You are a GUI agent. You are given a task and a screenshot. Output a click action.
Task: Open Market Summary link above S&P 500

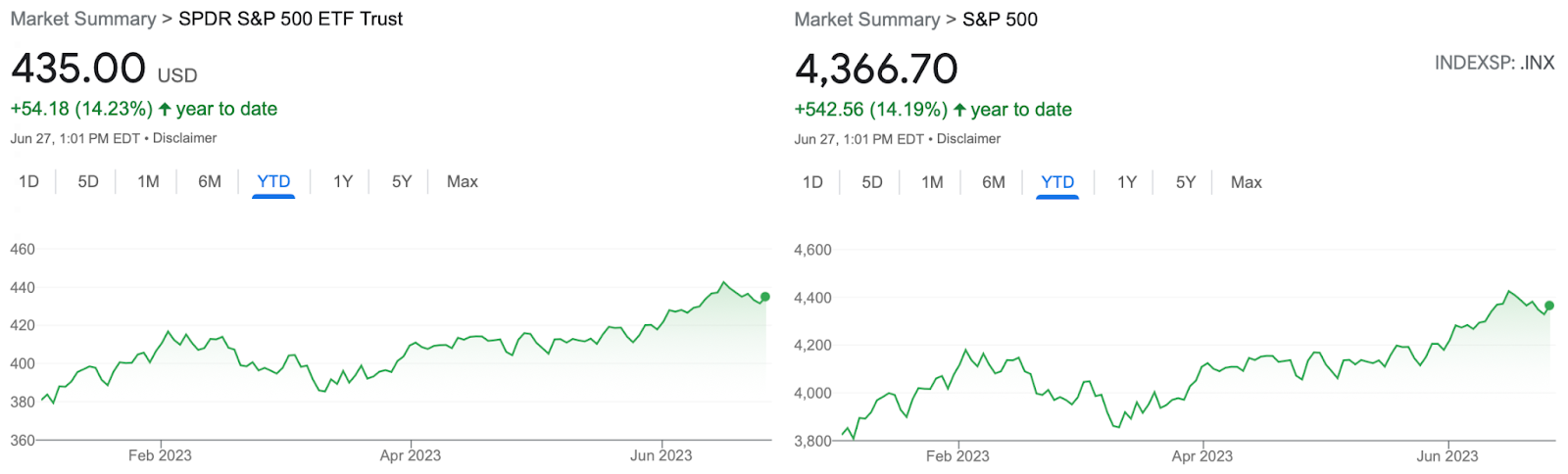tap(867, 20)
